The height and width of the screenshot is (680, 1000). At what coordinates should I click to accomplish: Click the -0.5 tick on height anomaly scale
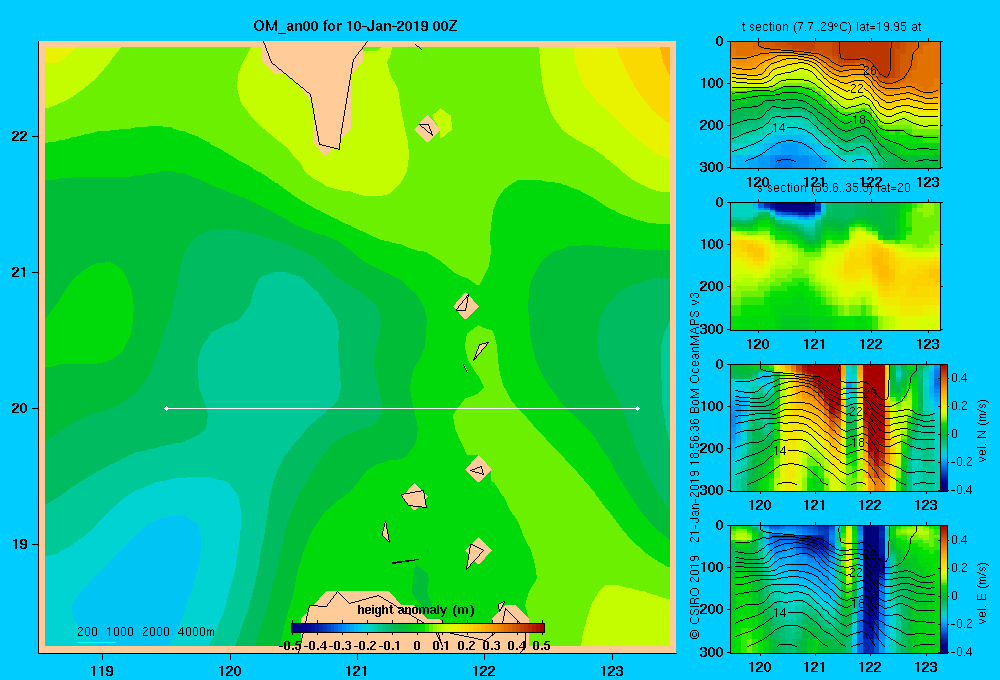click(290, 646)
